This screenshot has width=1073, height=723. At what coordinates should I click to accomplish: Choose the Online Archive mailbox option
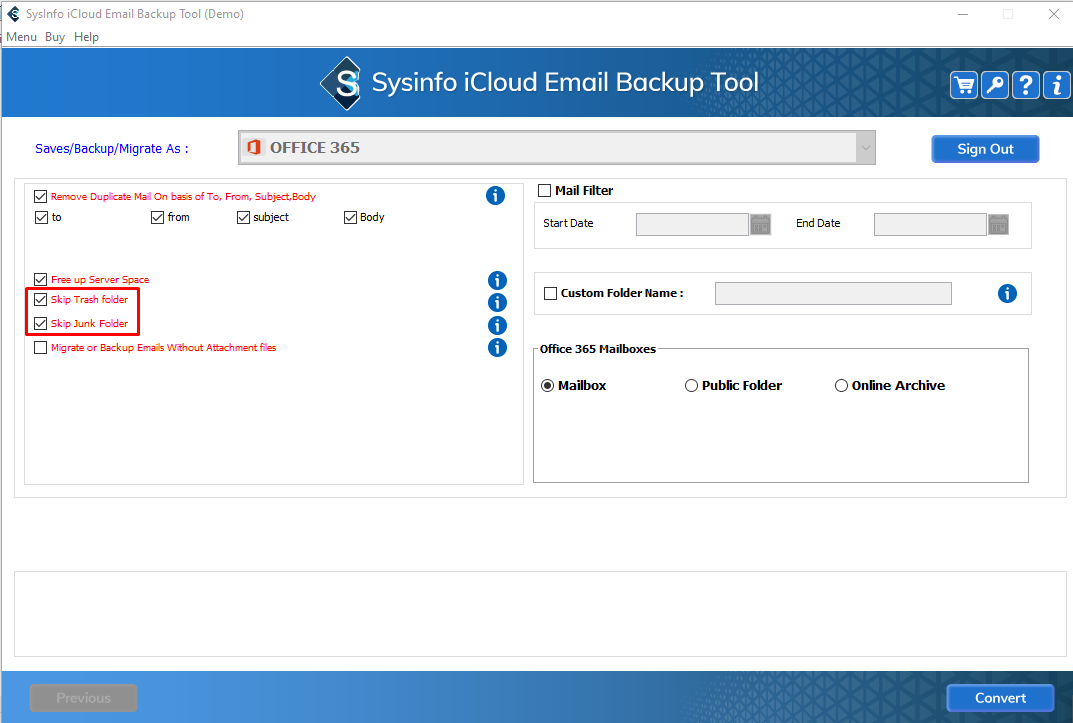841,386
